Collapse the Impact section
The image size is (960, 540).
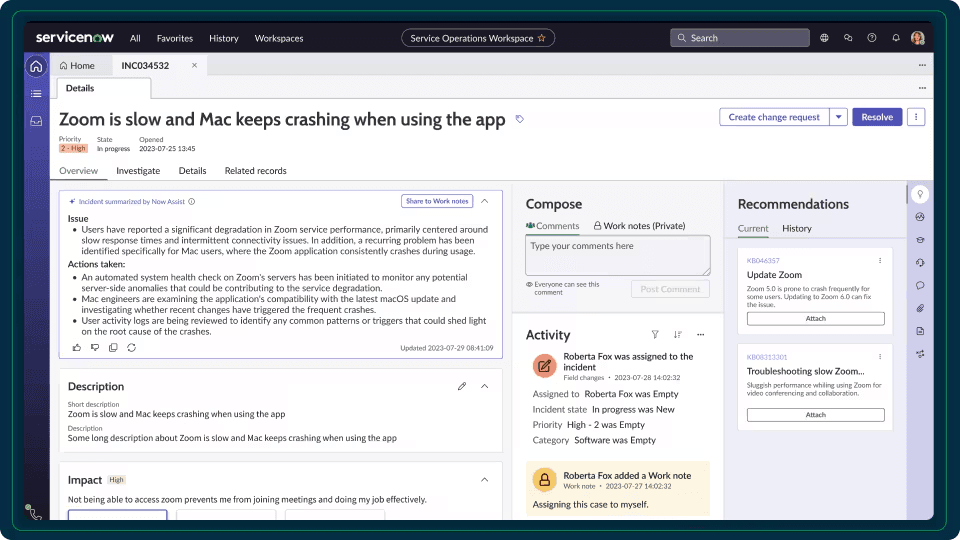click(x=485, y=480)
